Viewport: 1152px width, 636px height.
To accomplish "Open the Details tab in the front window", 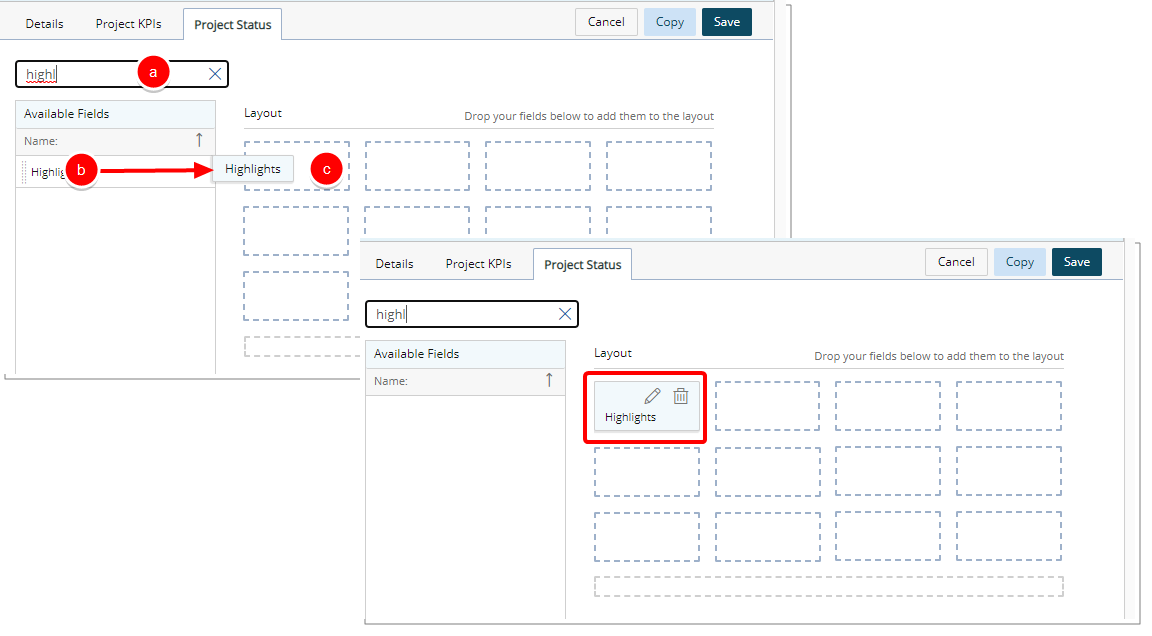I will coord(395,264).
